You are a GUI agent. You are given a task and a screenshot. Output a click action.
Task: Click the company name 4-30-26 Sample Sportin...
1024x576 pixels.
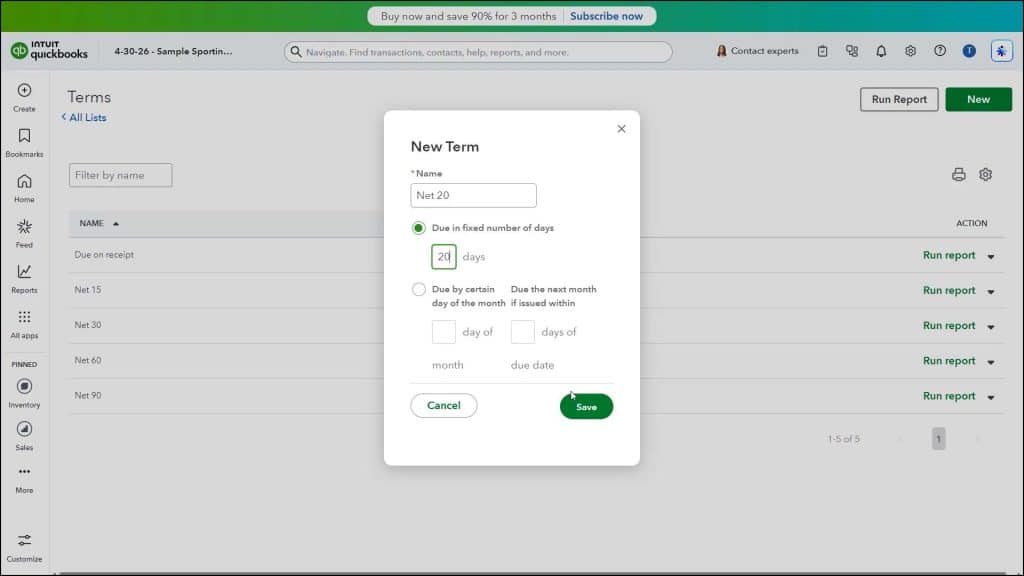(173, 51)
